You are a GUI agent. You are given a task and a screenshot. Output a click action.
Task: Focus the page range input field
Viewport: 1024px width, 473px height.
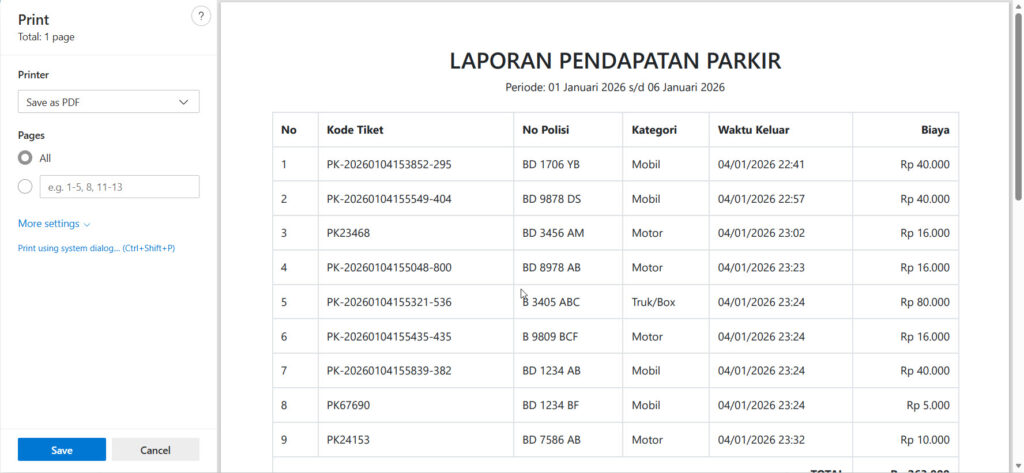(119, 187)
